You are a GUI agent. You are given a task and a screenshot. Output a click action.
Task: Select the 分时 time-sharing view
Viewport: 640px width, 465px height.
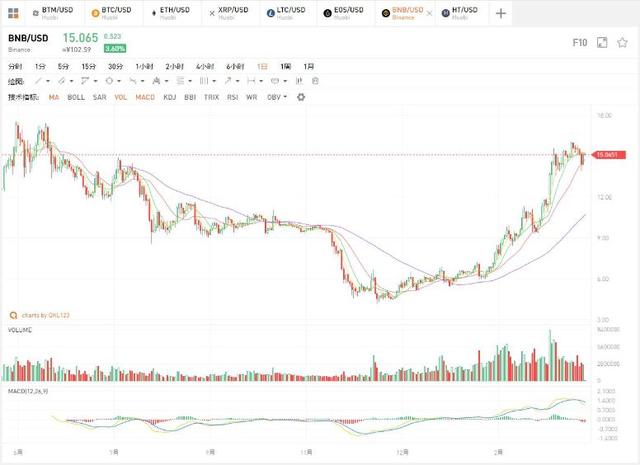(x=15, y=67)
